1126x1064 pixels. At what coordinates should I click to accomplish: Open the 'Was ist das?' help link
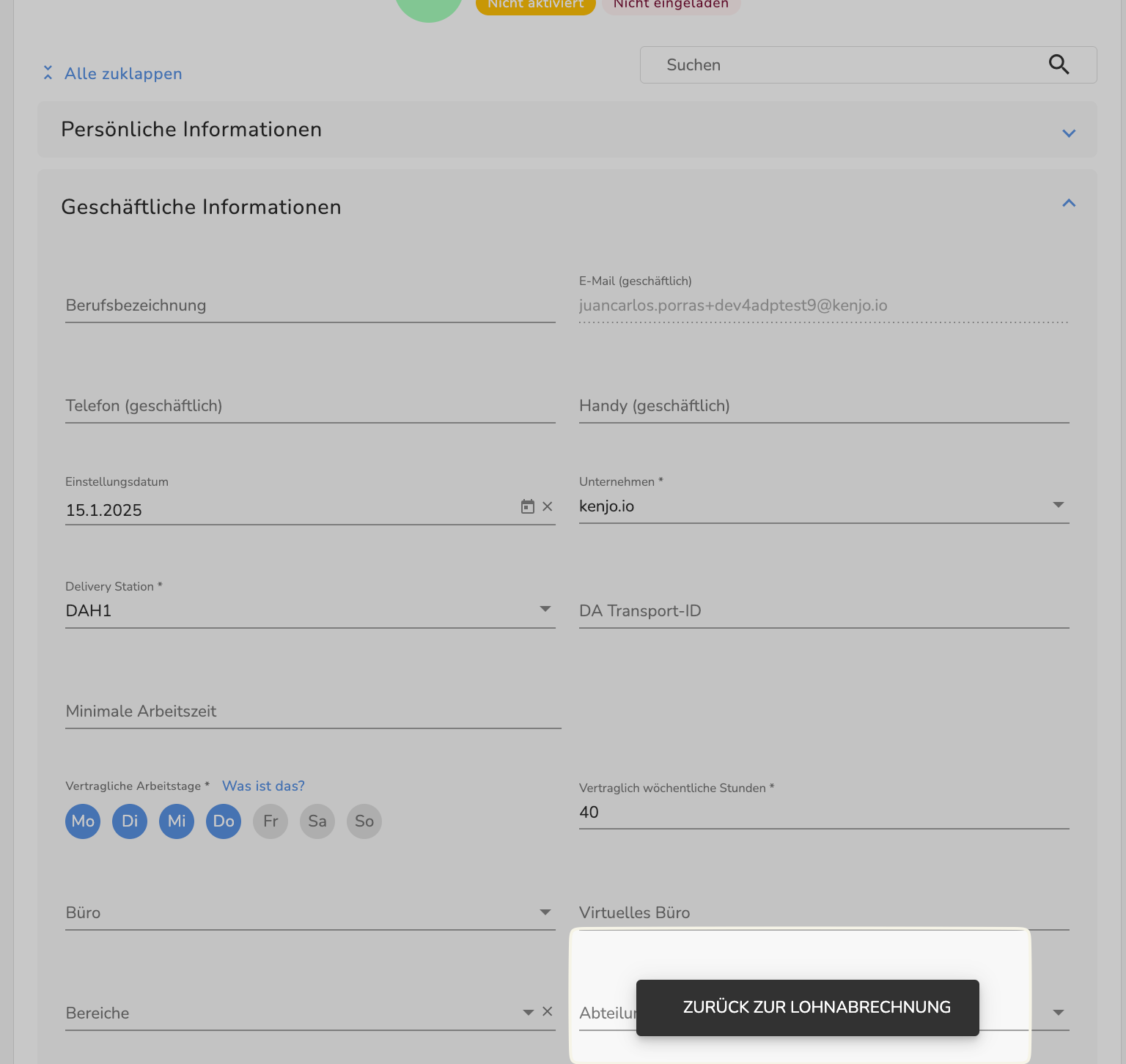click(263, 786)
